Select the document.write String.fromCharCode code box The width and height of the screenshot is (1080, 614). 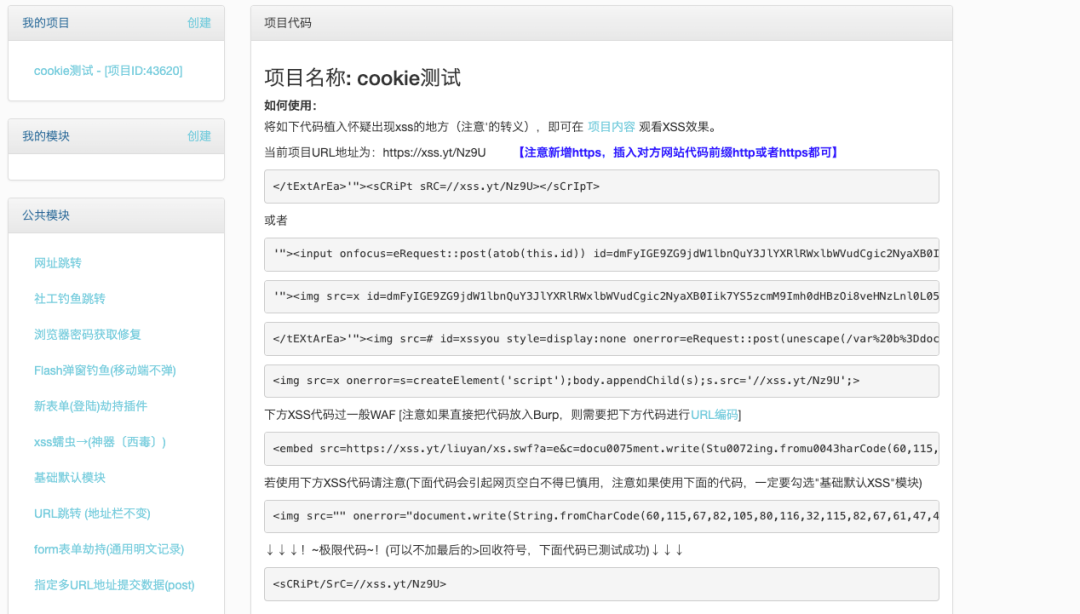point(601,516)
